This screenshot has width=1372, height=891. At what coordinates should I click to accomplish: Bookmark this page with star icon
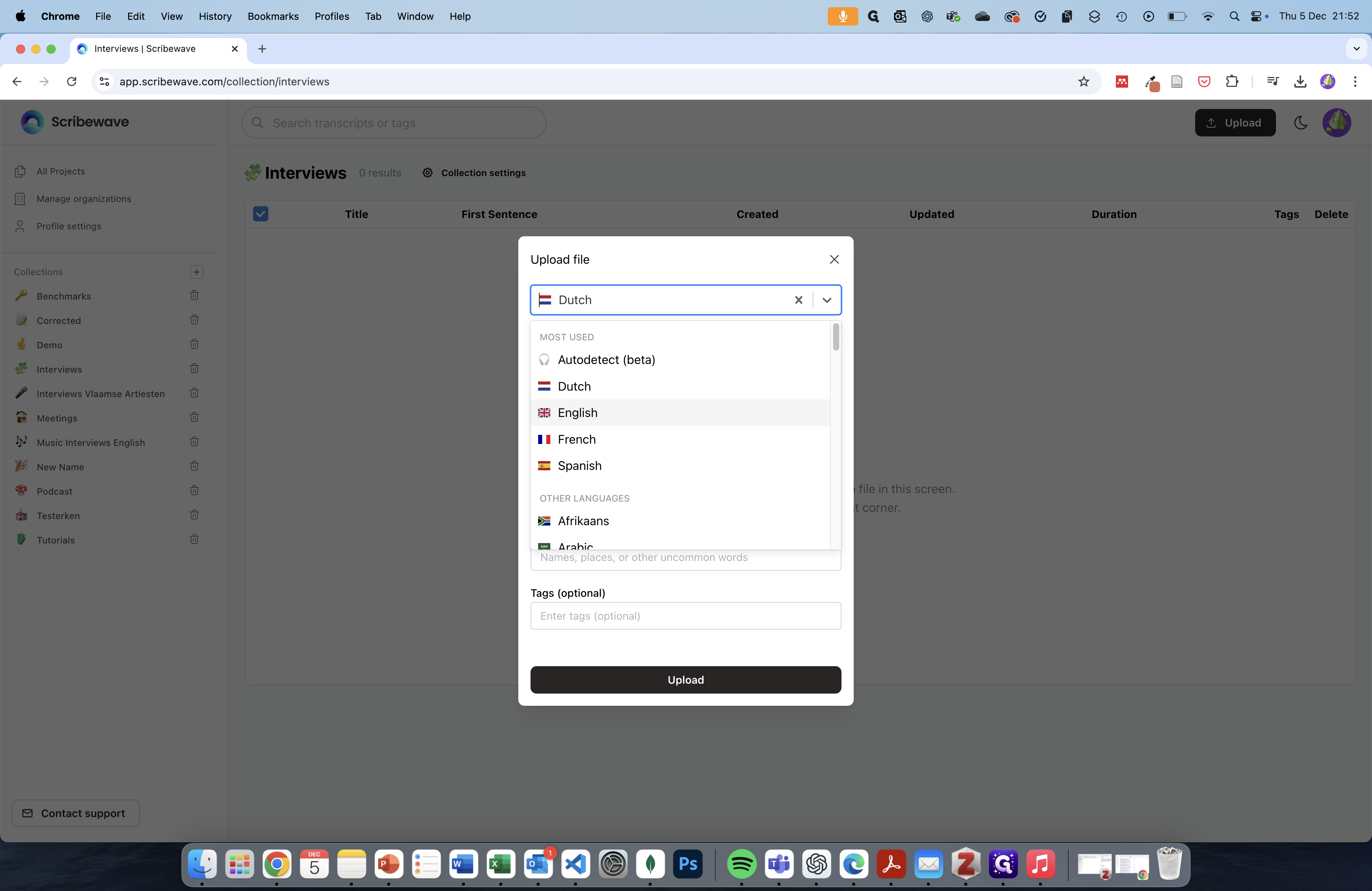click(1084, 82)
